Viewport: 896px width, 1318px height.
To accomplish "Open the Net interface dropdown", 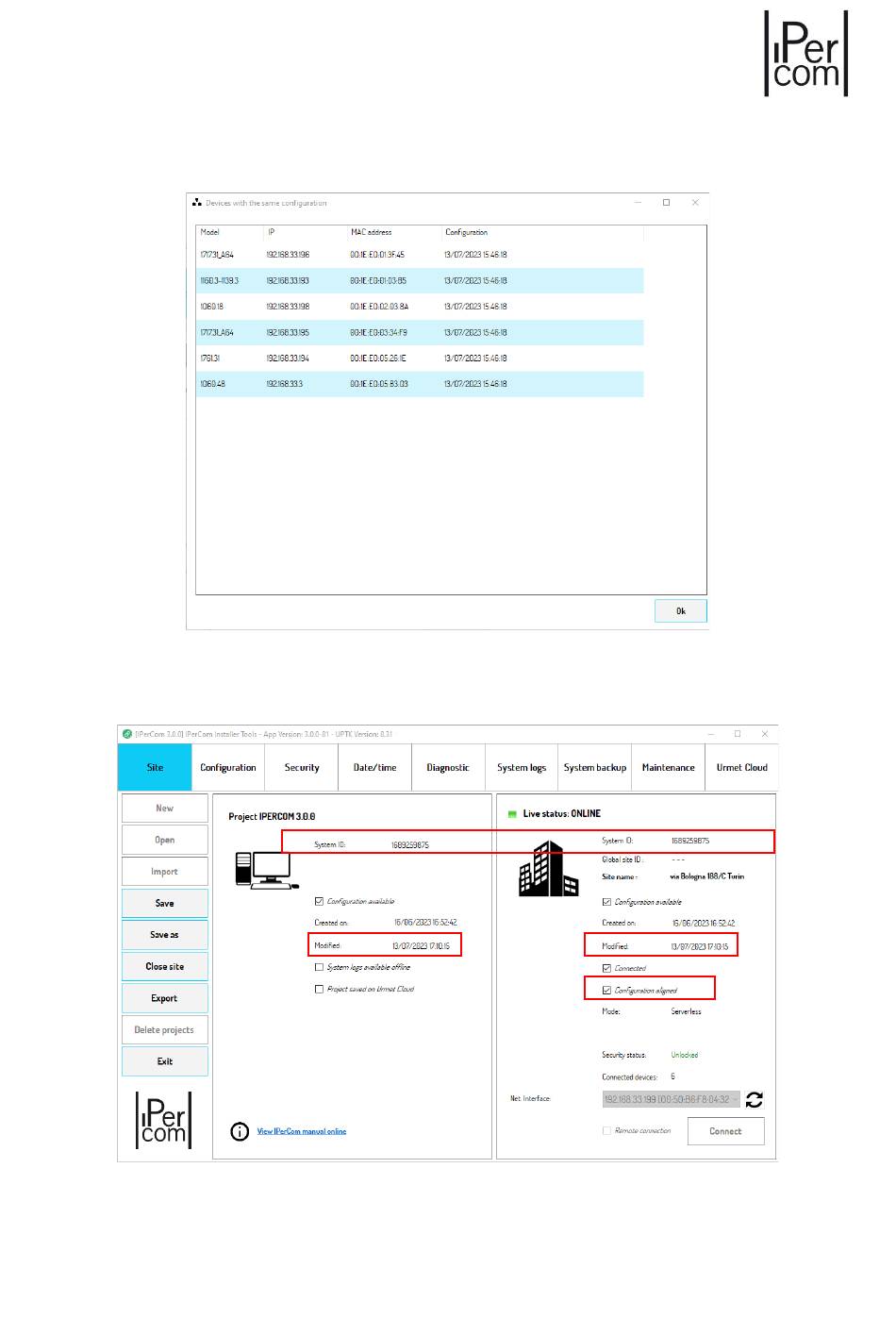I will 672,1099.
